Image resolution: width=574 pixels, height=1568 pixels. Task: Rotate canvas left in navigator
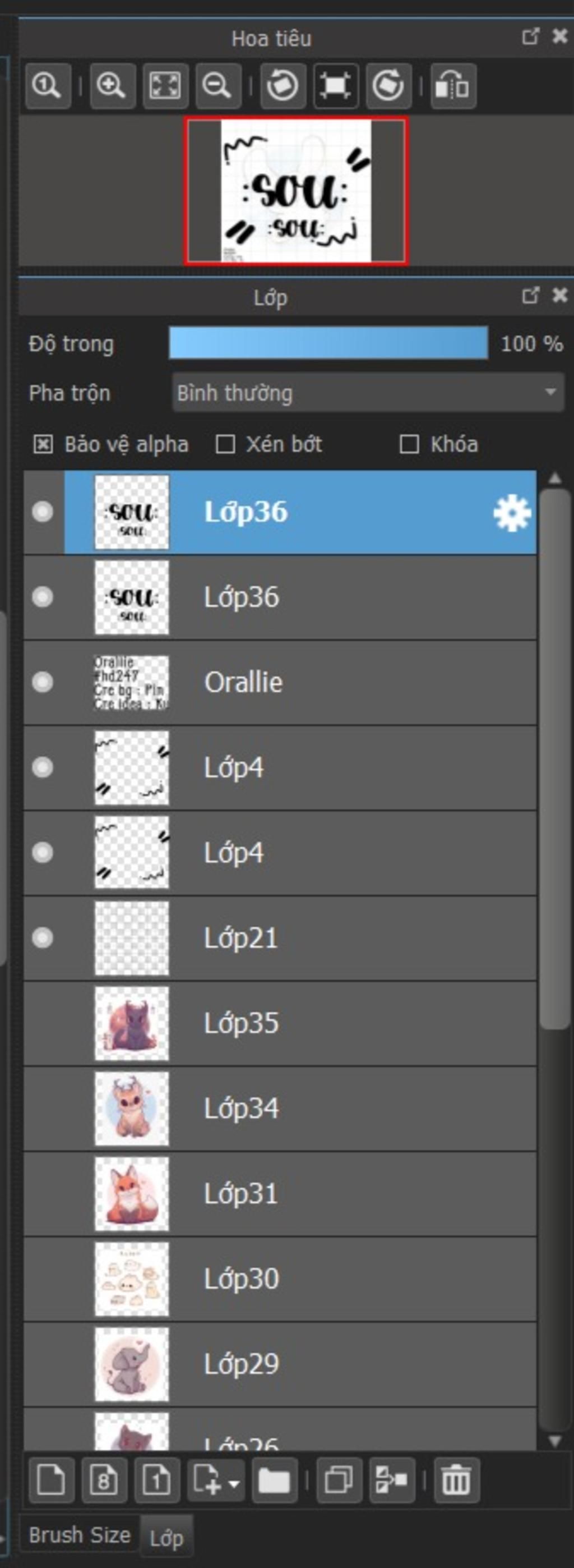(x=283, y=86)
